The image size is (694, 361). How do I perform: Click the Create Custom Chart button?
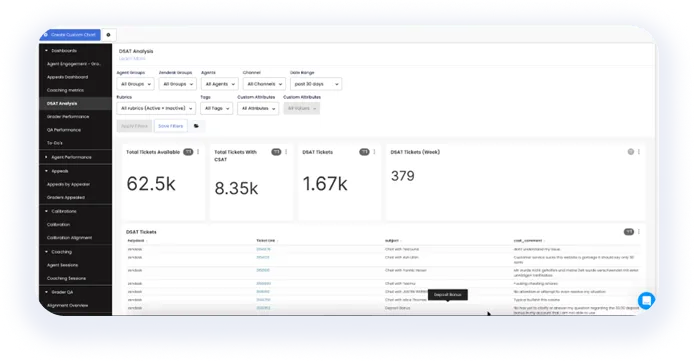(x=70, y=35)
